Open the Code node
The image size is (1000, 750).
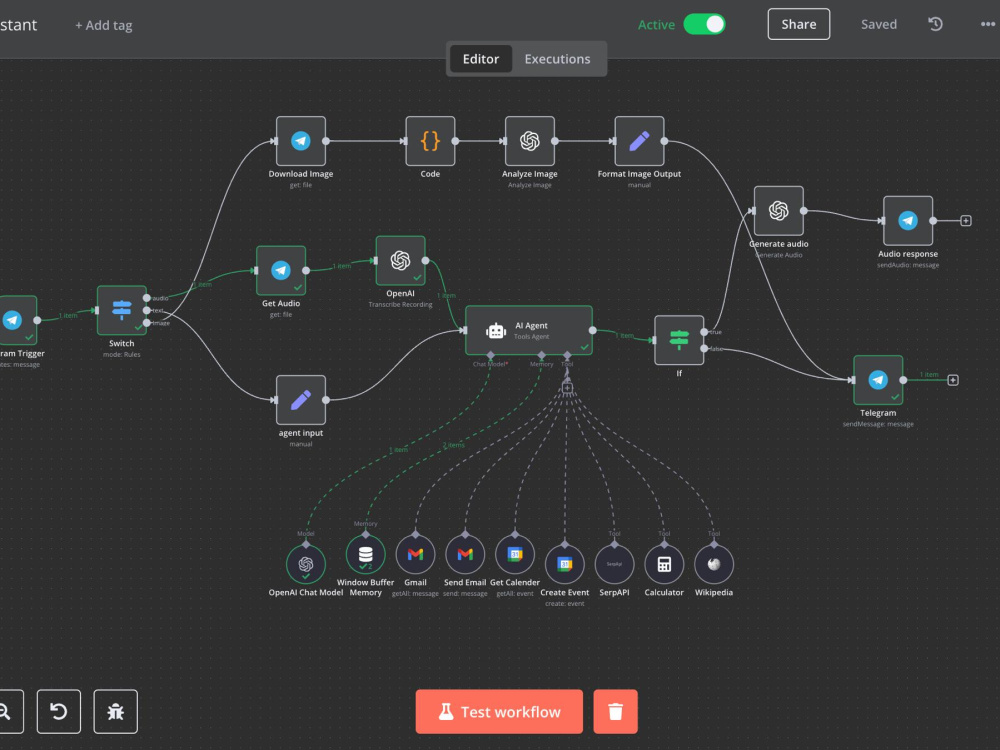pos(430,141)
